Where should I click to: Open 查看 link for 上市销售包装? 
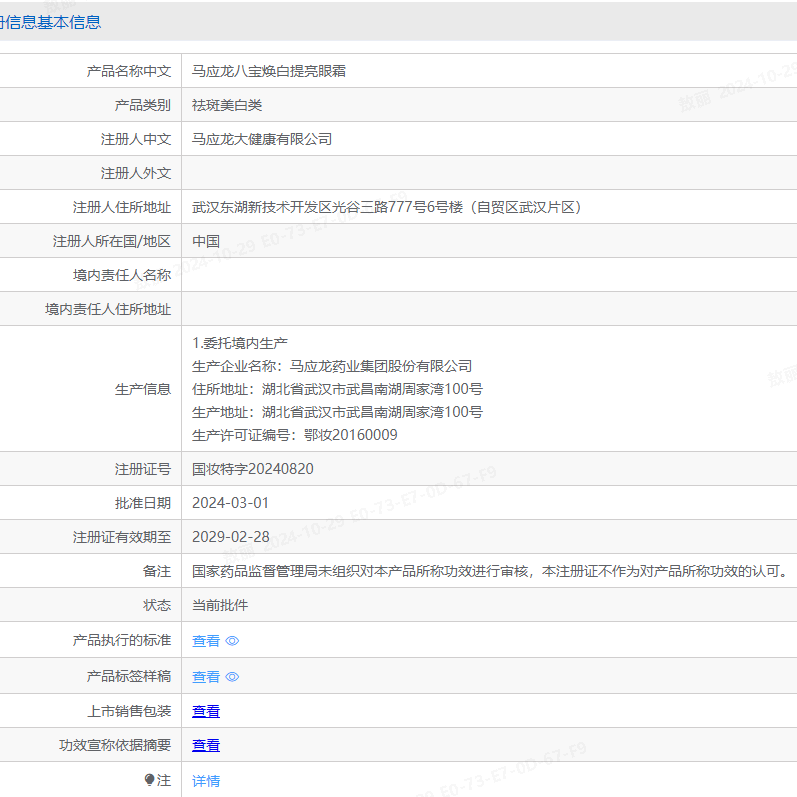(206, 711)
